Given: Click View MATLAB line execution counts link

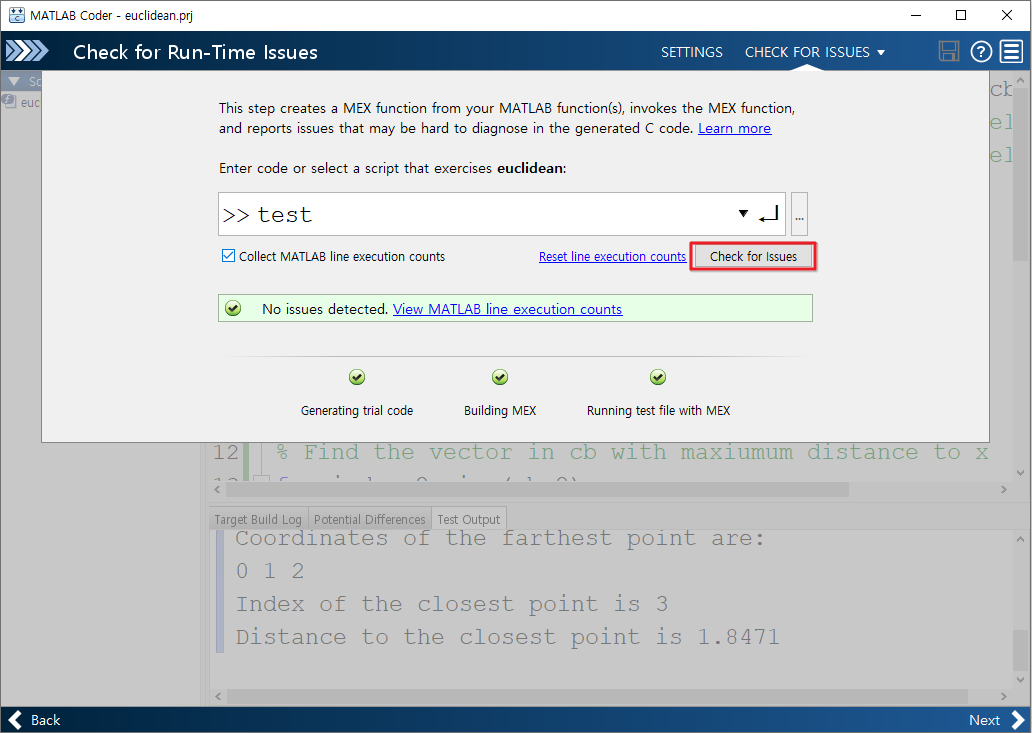Looking at the screenshot, I should coord(507,309).
